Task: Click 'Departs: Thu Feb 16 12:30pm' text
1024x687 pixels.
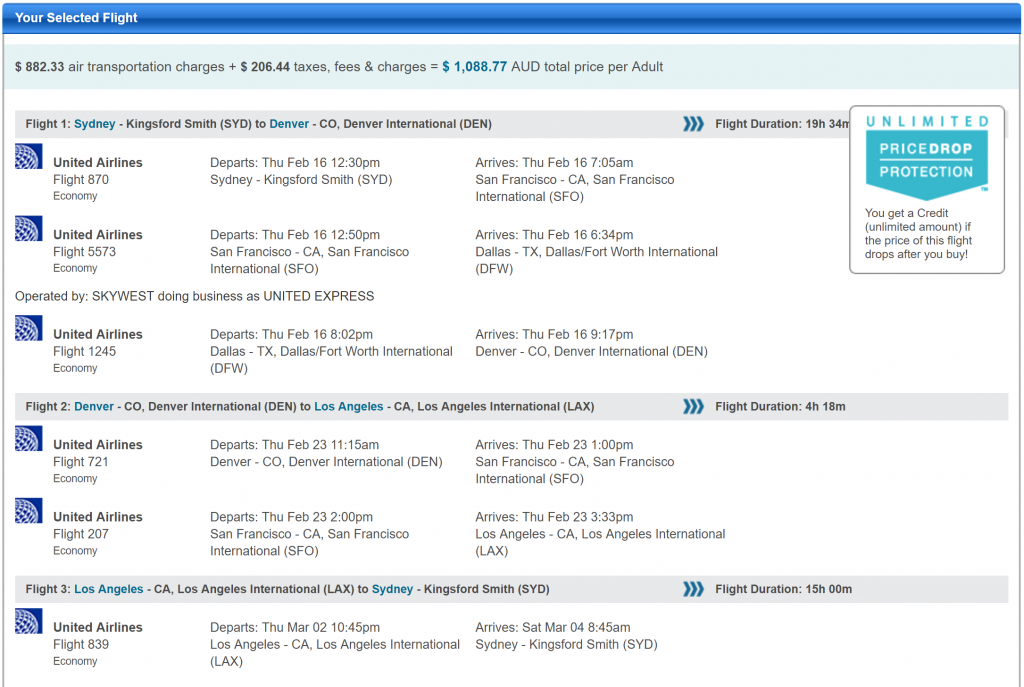Action: click(x=295, y=163)
